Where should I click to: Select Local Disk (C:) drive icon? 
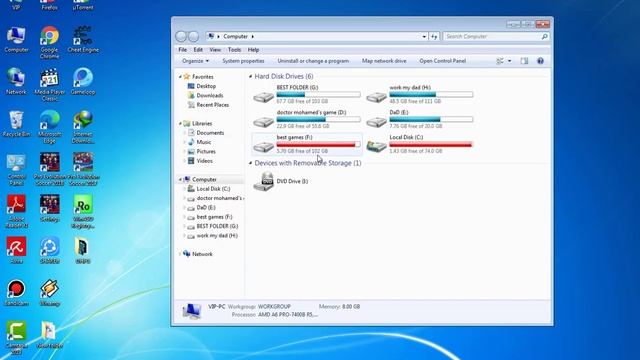click(x=376, y=146)
